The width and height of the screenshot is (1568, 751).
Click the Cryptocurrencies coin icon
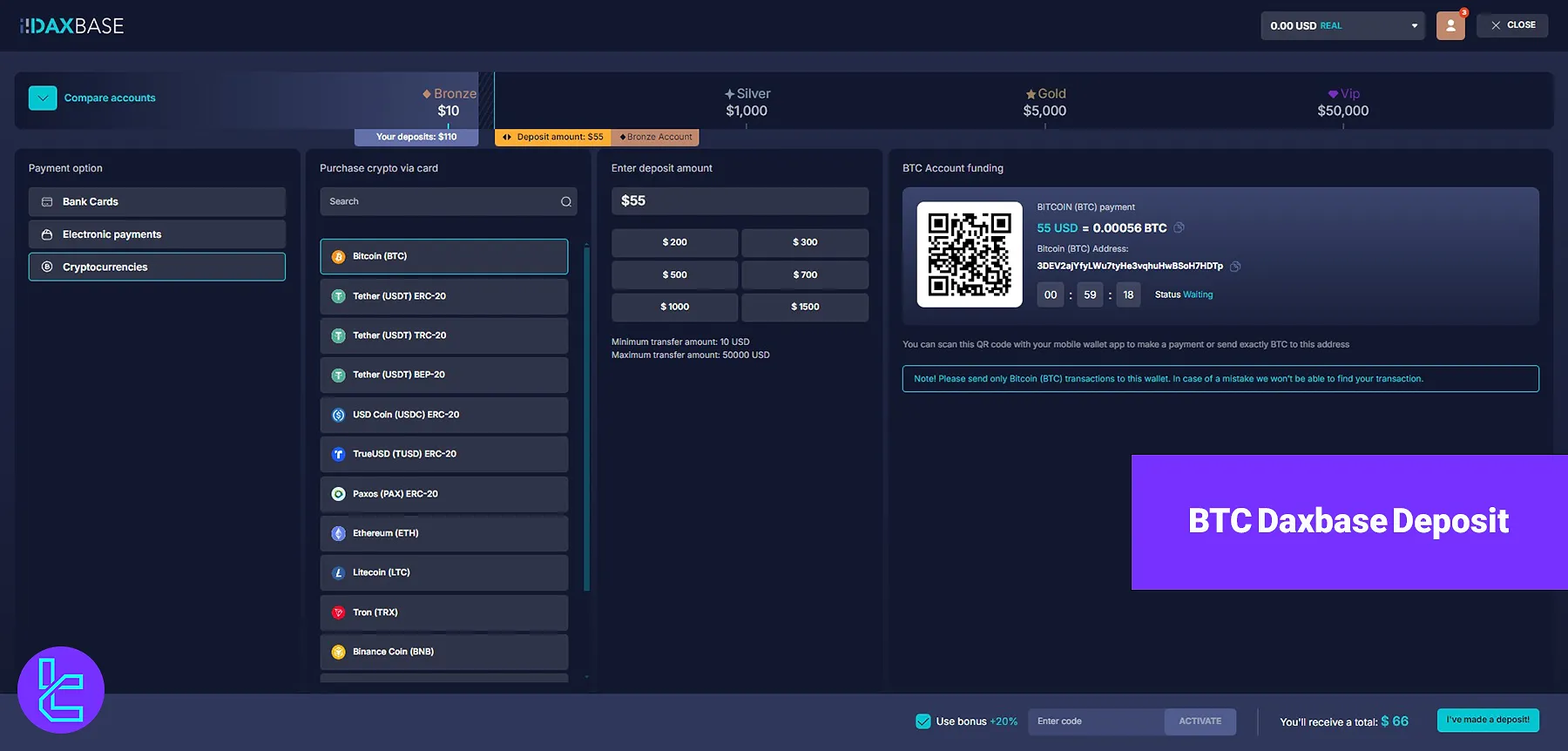point(47,267)
